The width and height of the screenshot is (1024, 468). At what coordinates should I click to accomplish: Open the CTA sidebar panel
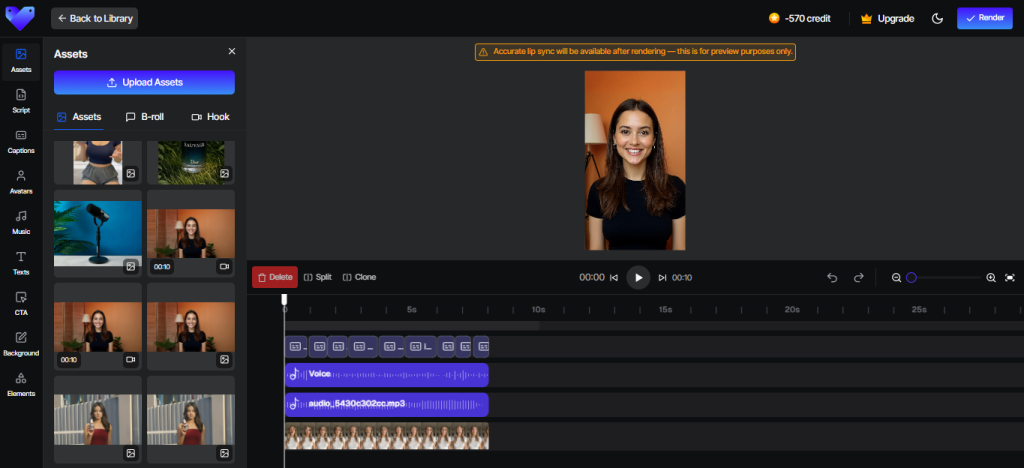point(21,304)
